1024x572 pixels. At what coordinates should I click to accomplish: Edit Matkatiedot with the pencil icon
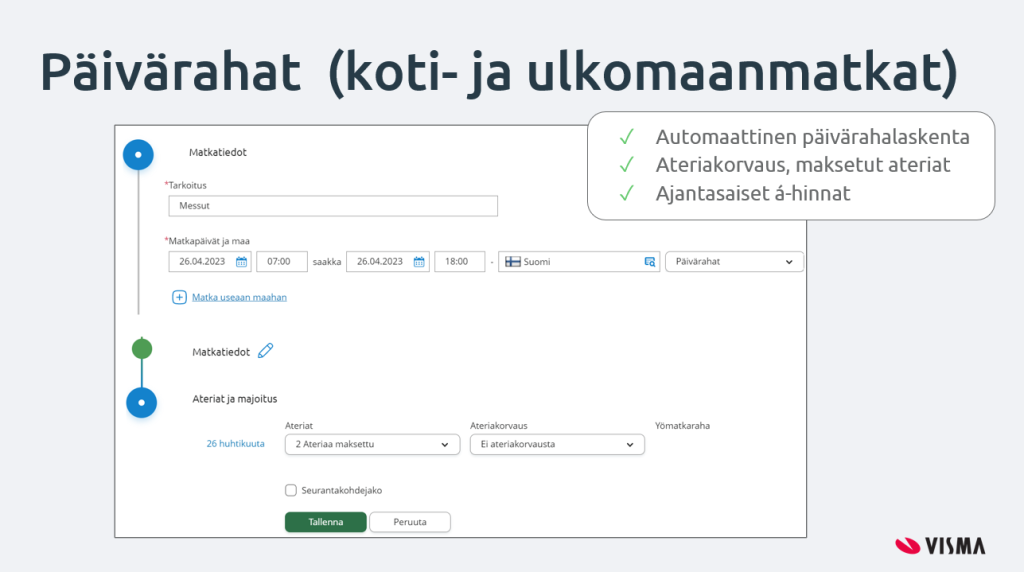(x=265, y=351)
